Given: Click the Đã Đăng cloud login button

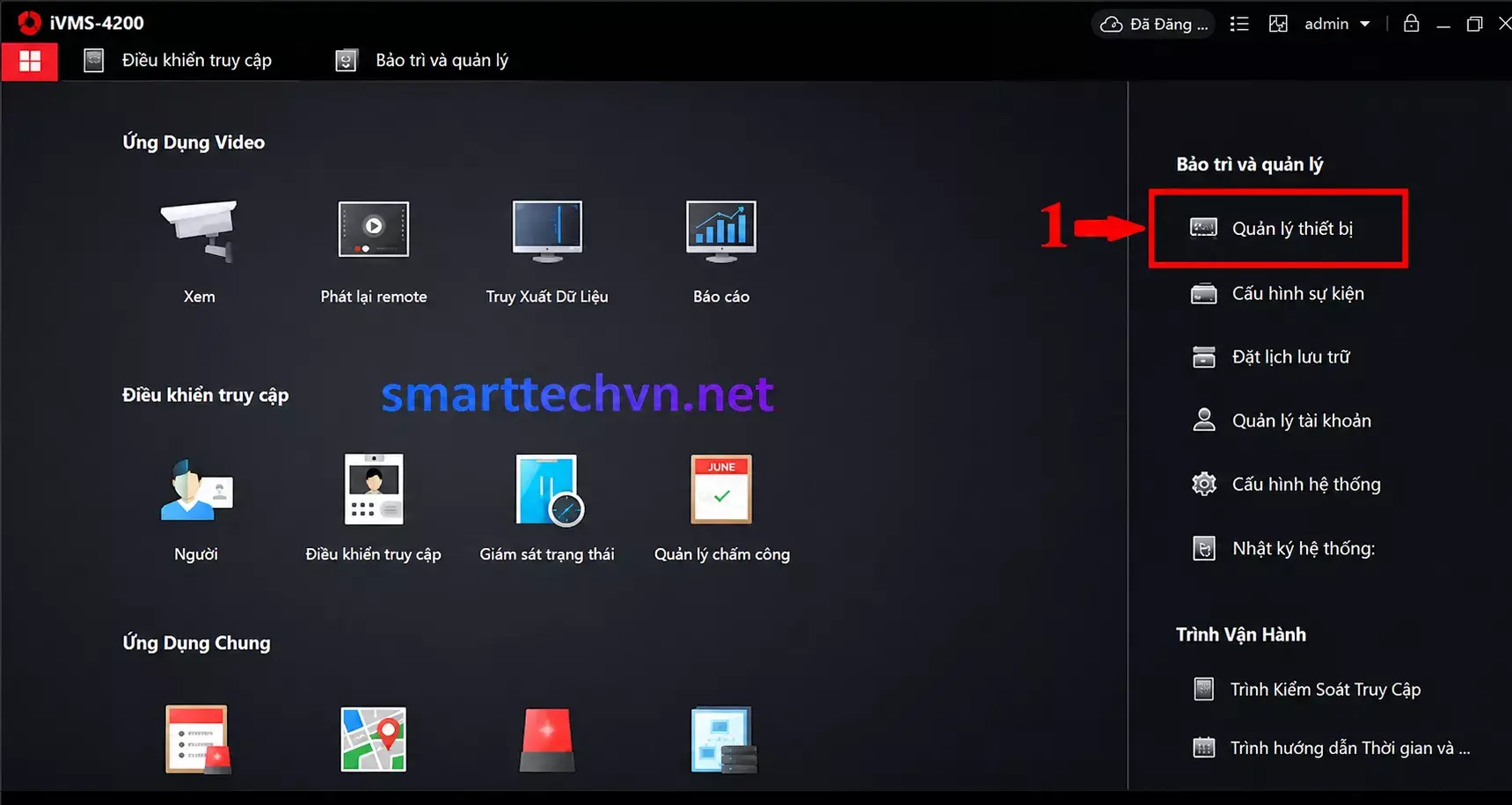Looking at the screenshot, I should click(1153, 24).
